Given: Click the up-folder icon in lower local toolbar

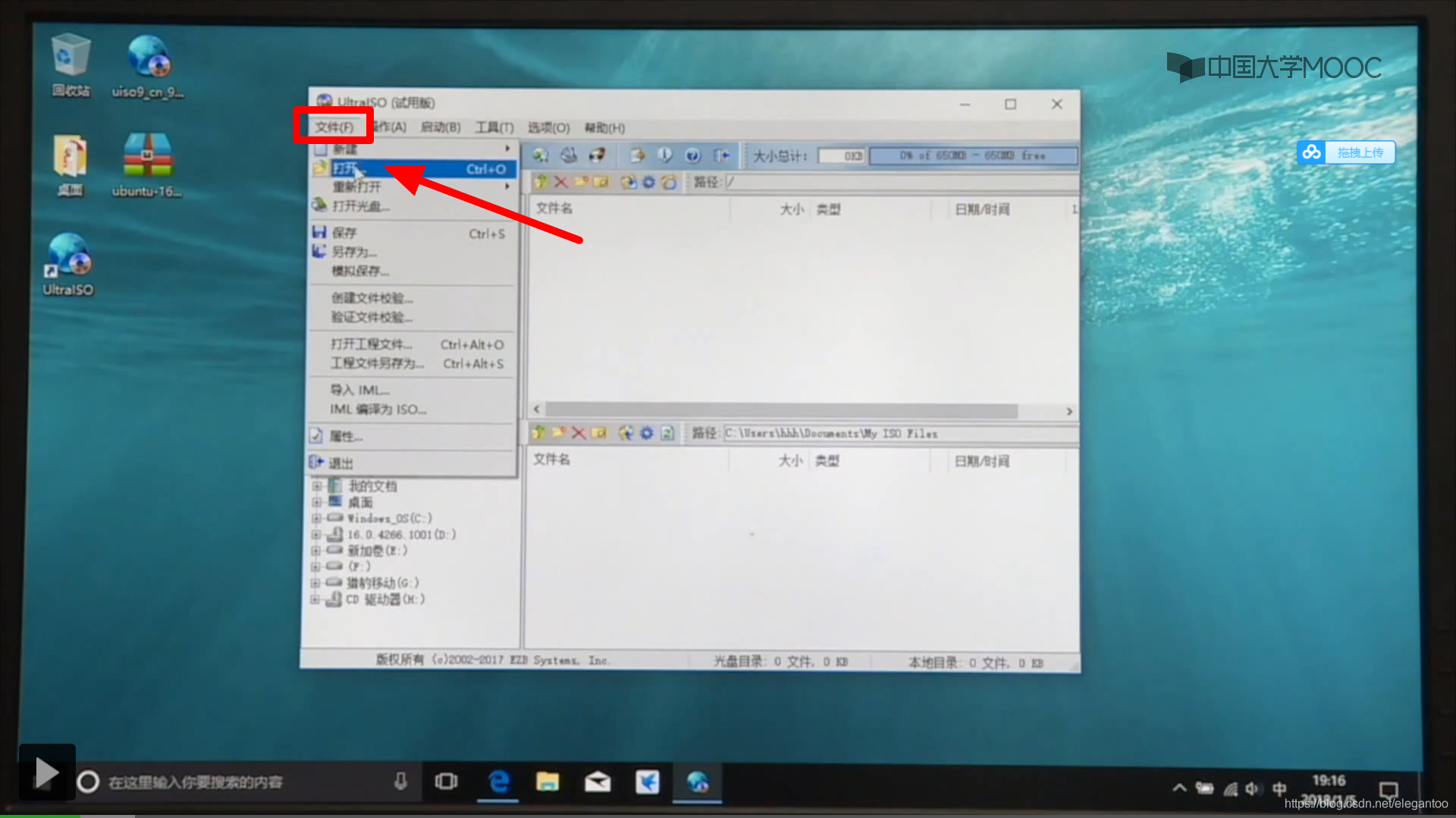Looking at the screenshot, I should point(539,433).
